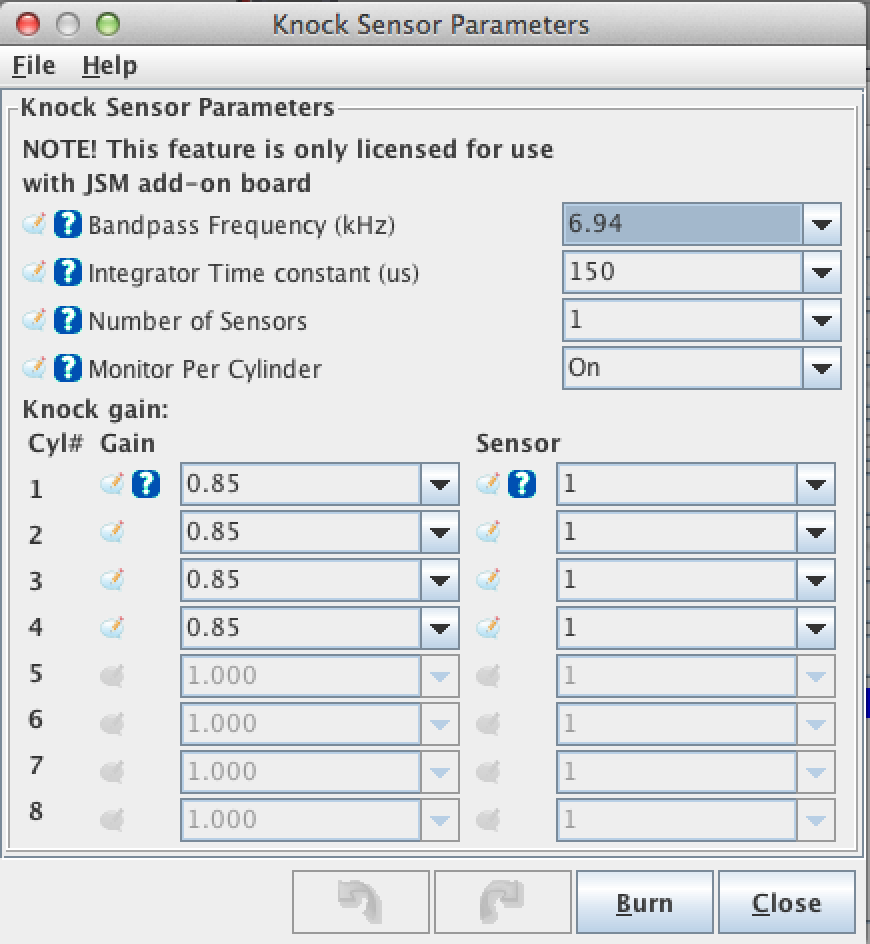This screenshot has width=870, height=944.
Task: Open cylinder 4 Sensor dropdown
Action: [815, 628]
